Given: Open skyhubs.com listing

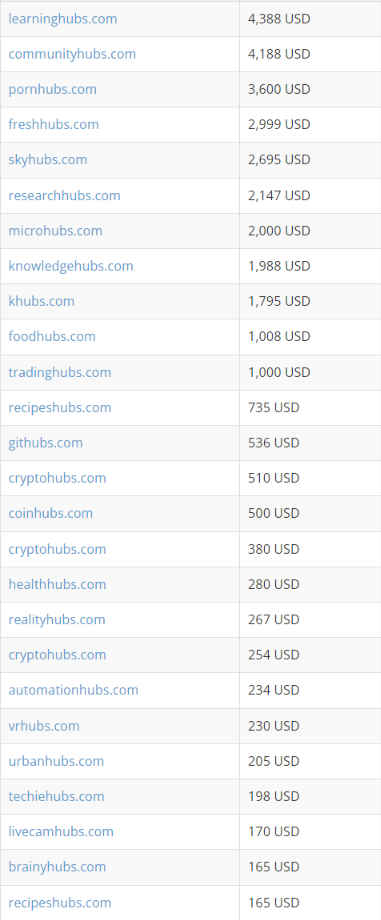Looking at the screenshot, I should pyautogui.click(x=48, y=160).
